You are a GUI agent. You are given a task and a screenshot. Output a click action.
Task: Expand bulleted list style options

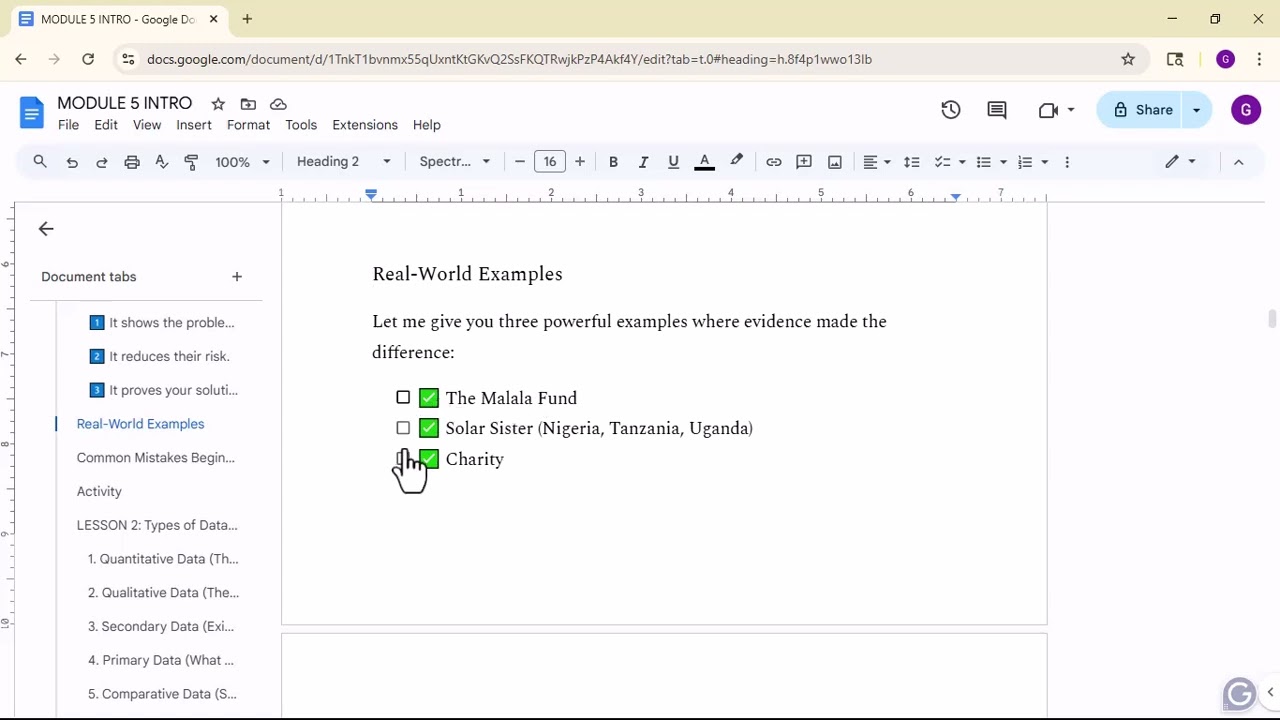(x=1003, y=162)
